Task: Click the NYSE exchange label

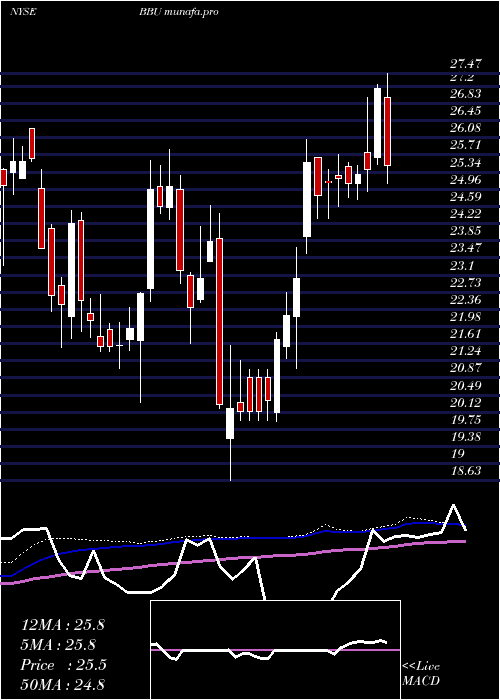Action: point(23,12)
